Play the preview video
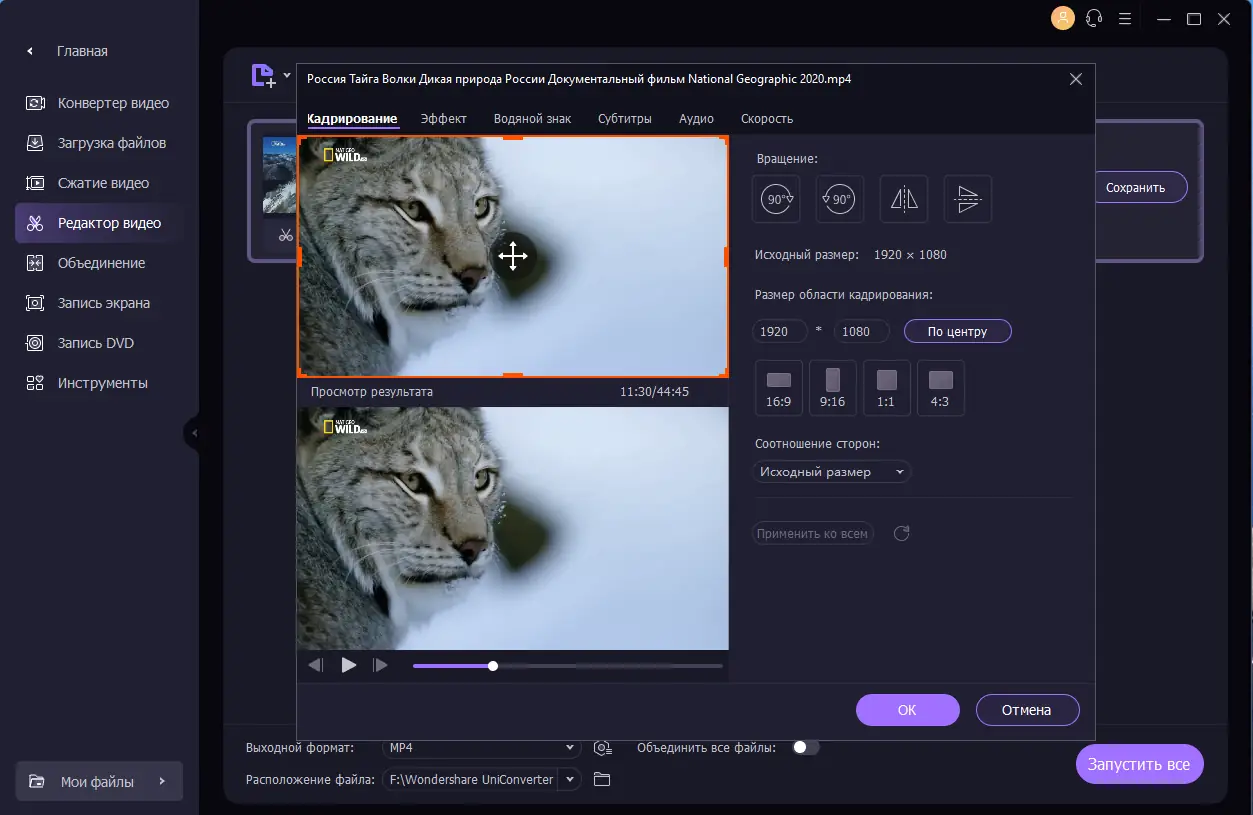The width and height of the screenshot is (1253, 815). (349, 665)
